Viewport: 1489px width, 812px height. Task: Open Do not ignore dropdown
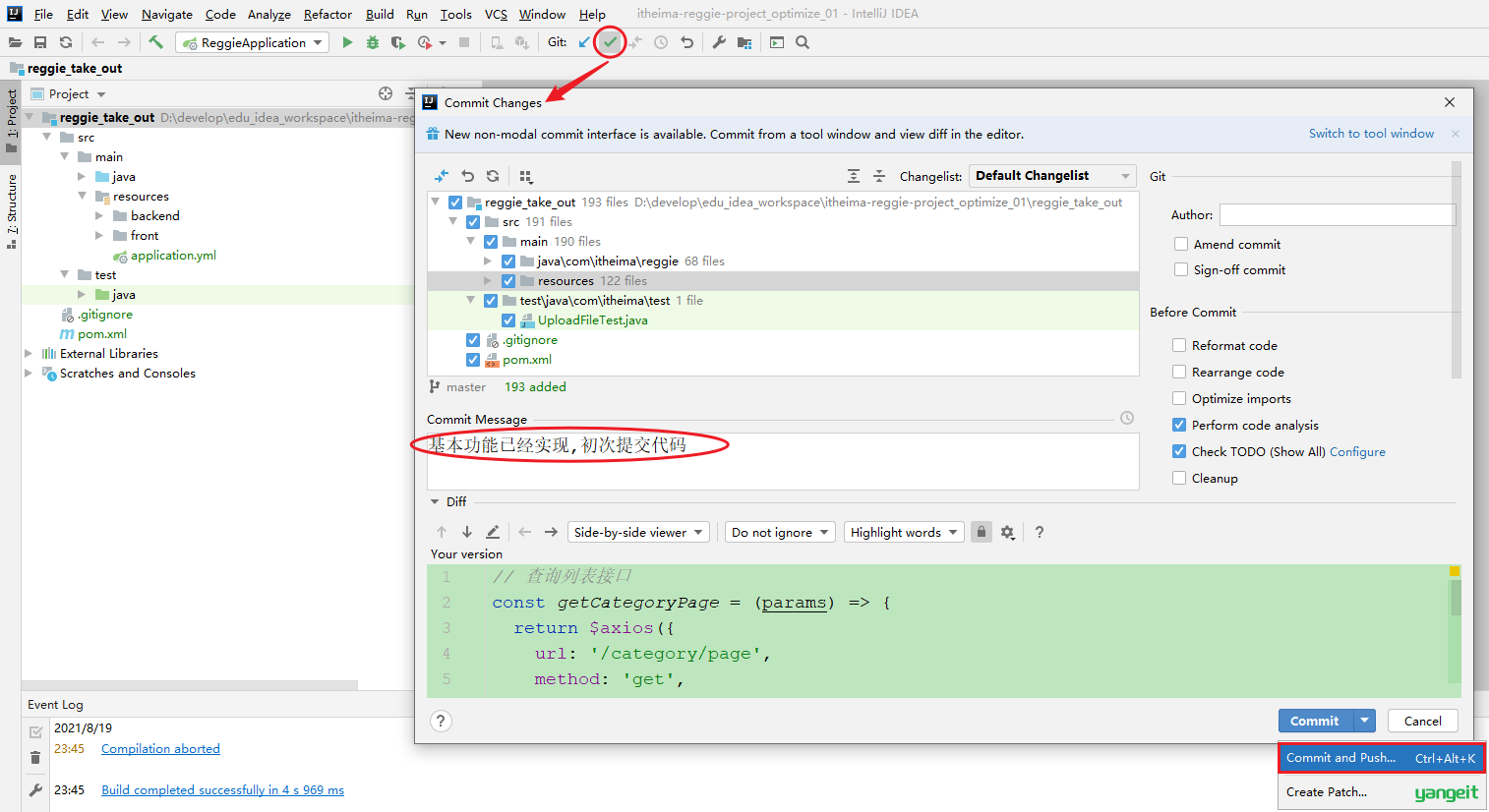coord(780,532)
